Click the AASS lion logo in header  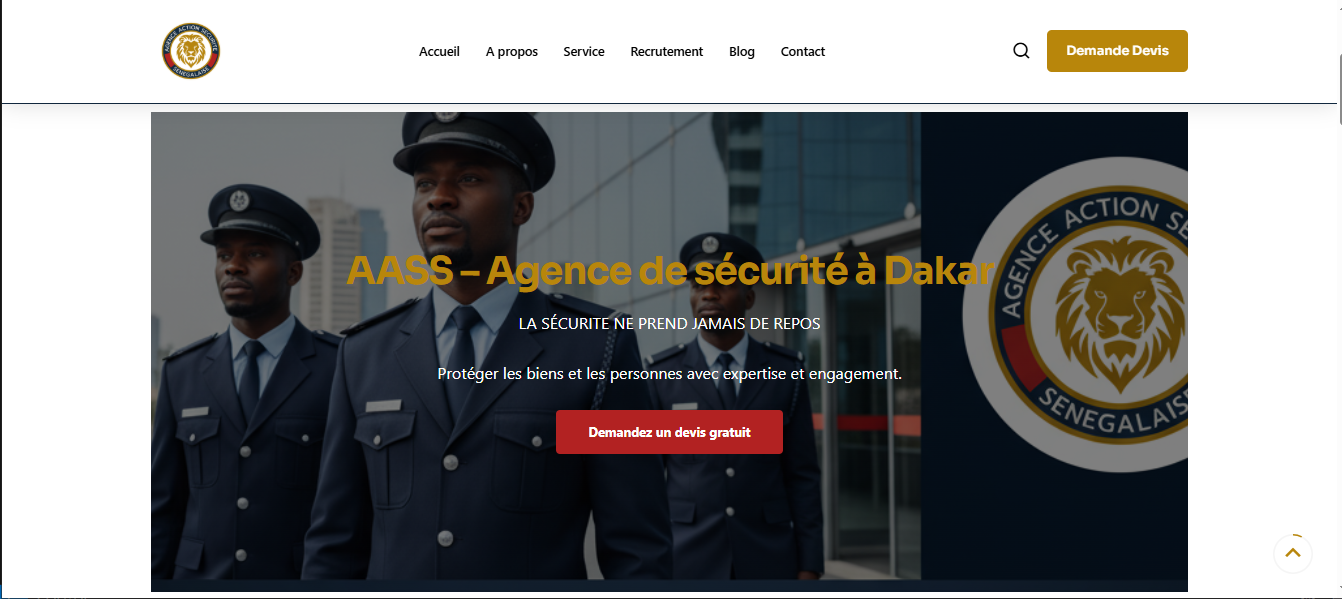tap(191, 51)
